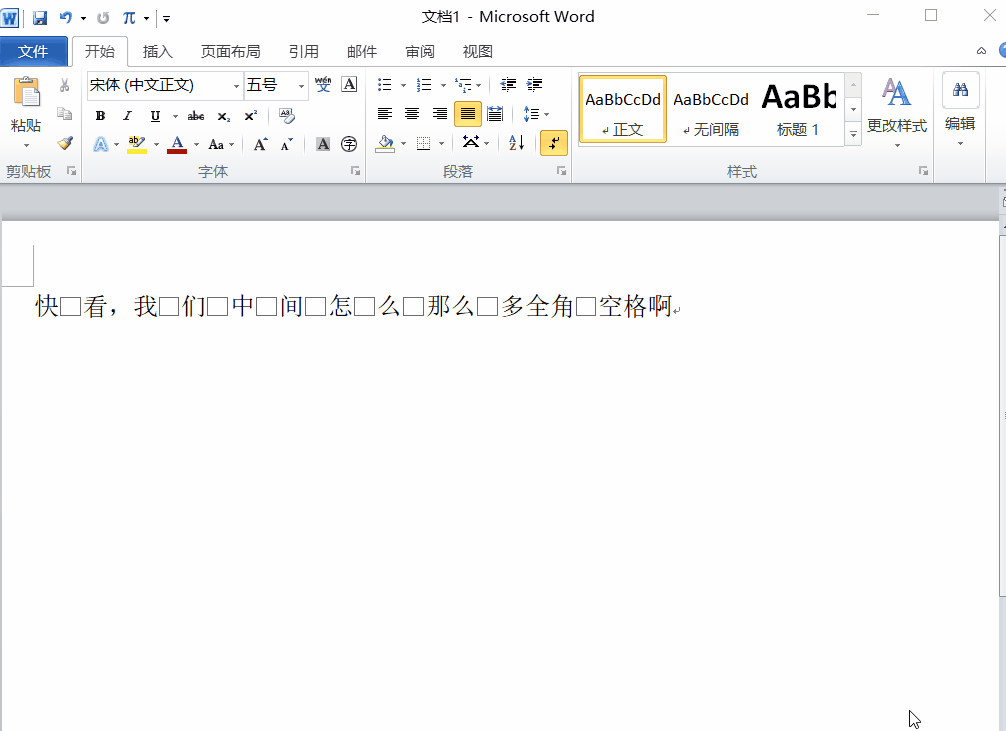This screenshot has width=1006, height=731.
Task: Click the Save icon in quick access toolbar
Action: (x=40, y=18)
